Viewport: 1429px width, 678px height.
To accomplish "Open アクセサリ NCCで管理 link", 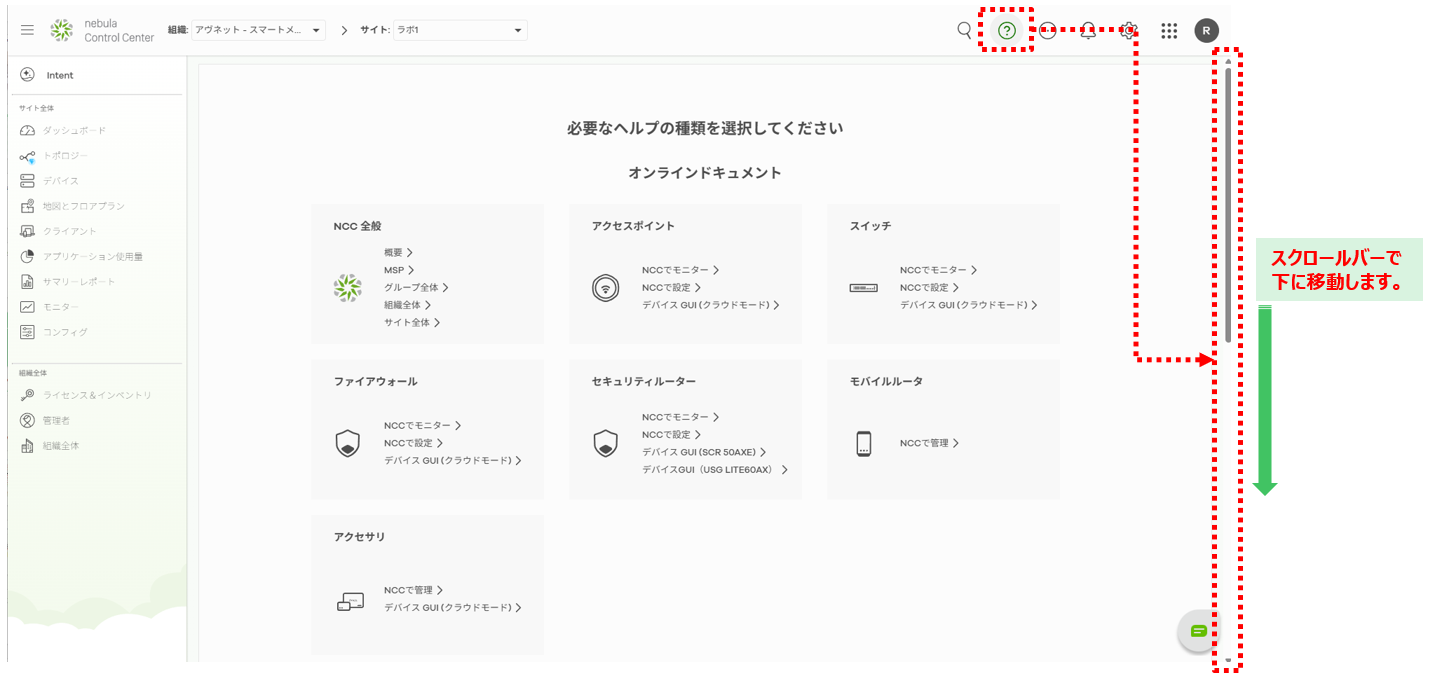I will (413, 590).
